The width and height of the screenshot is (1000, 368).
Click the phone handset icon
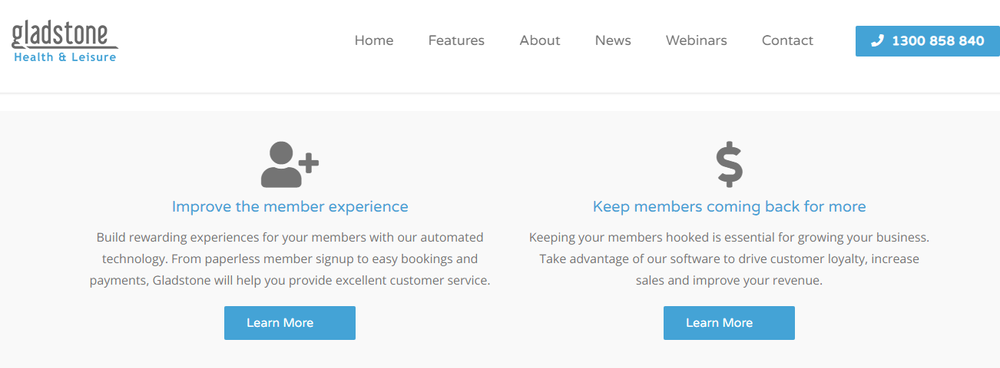878,41
